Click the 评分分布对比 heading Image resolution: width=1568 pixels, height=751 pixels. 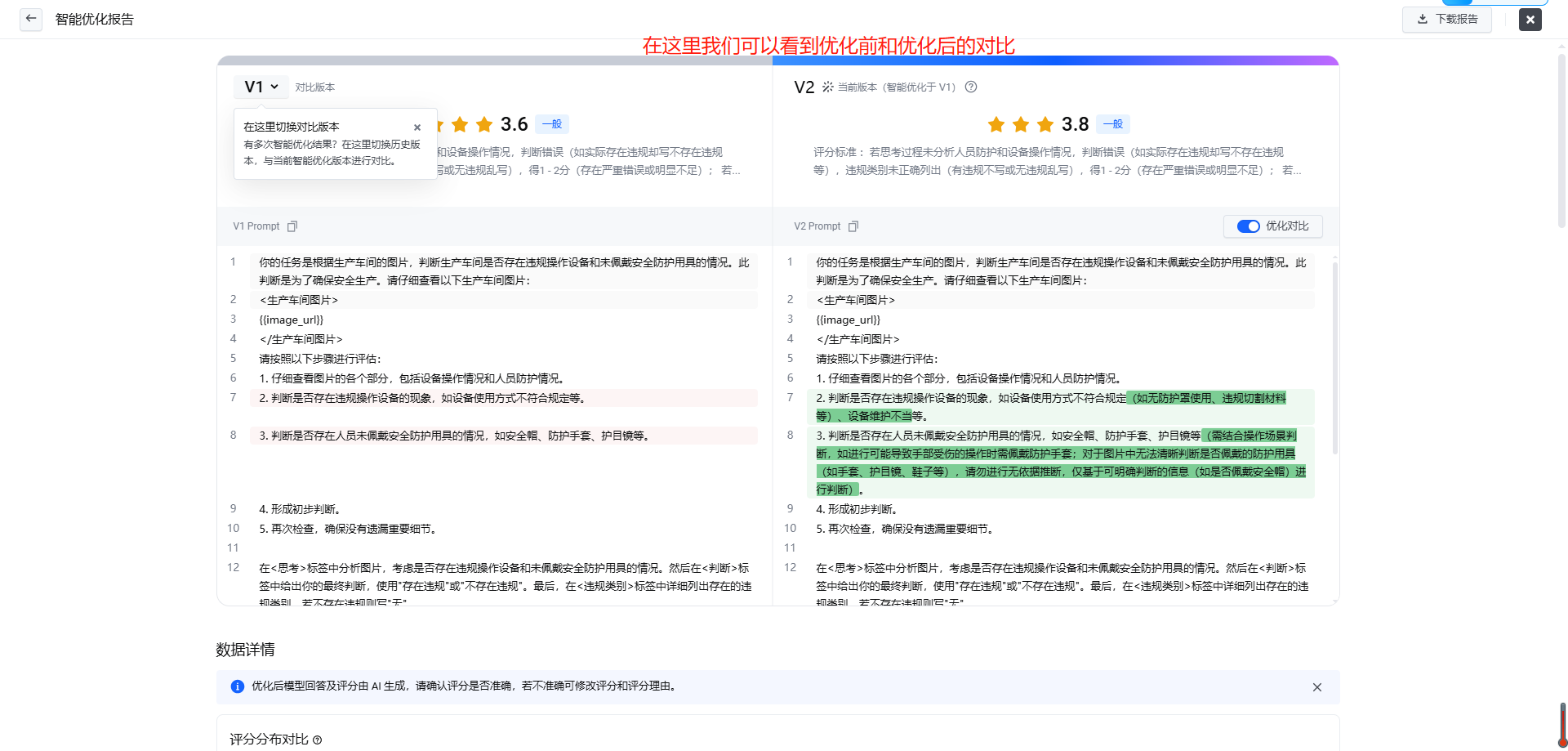pos(269,740)
